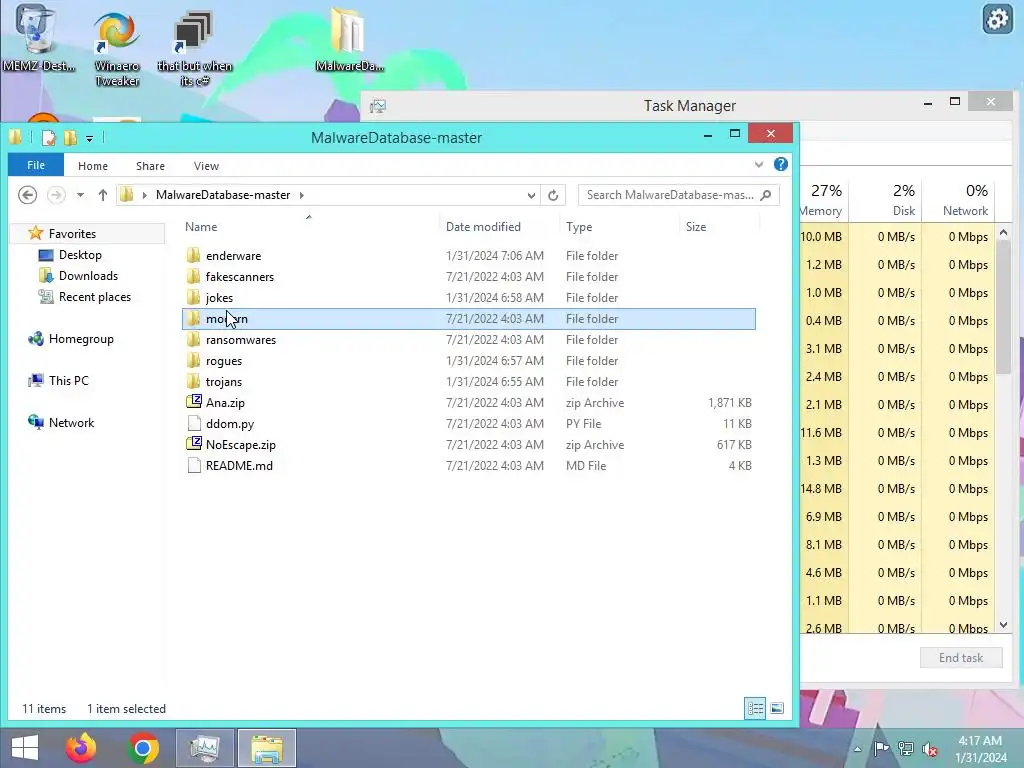The height and width of the screenshot is (768, 1024).
Task: Show hidden tray icons arrow
Action: [857, 749]
